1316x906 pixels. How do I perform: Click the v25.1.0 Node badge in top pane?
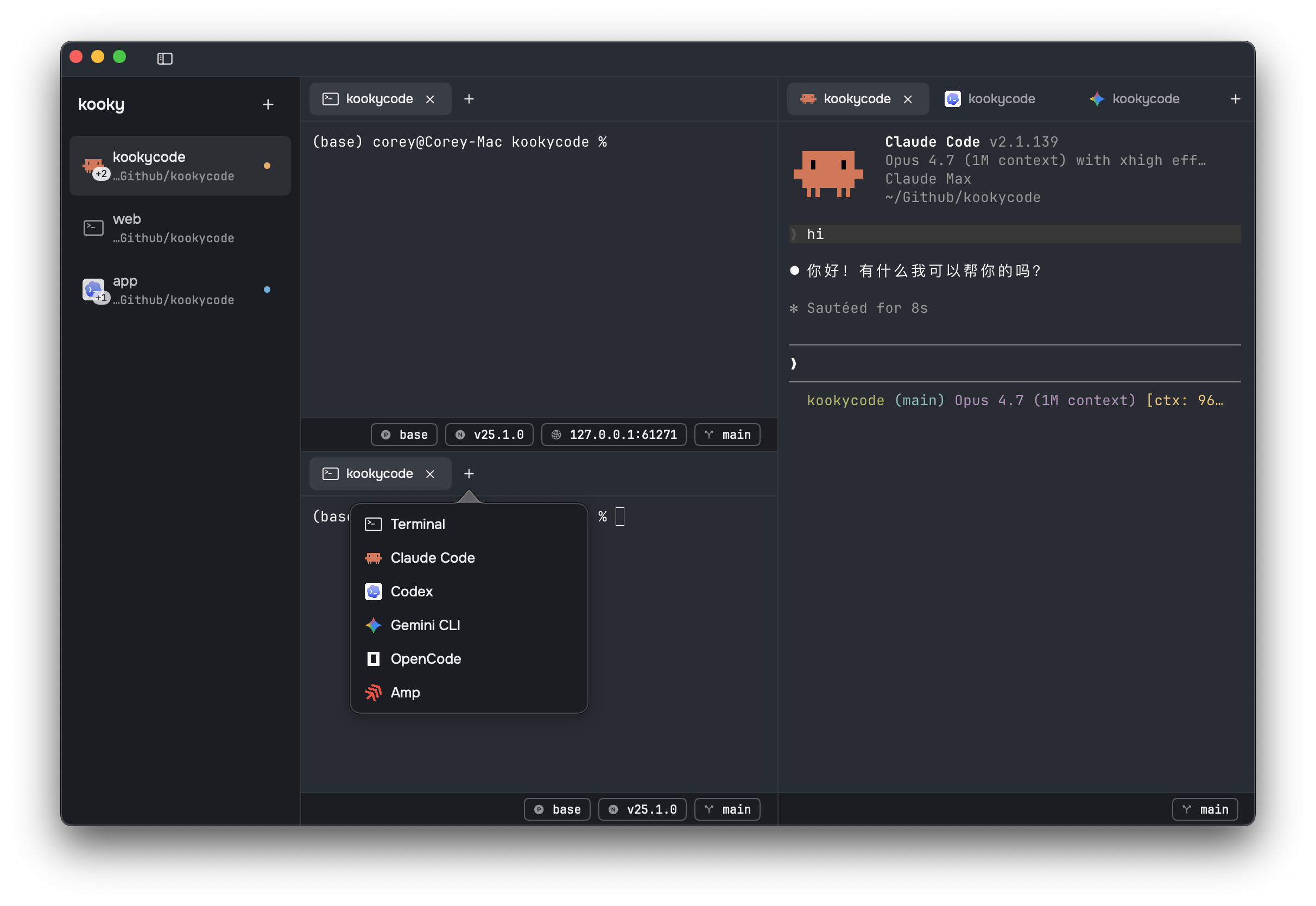pos(490,435)
